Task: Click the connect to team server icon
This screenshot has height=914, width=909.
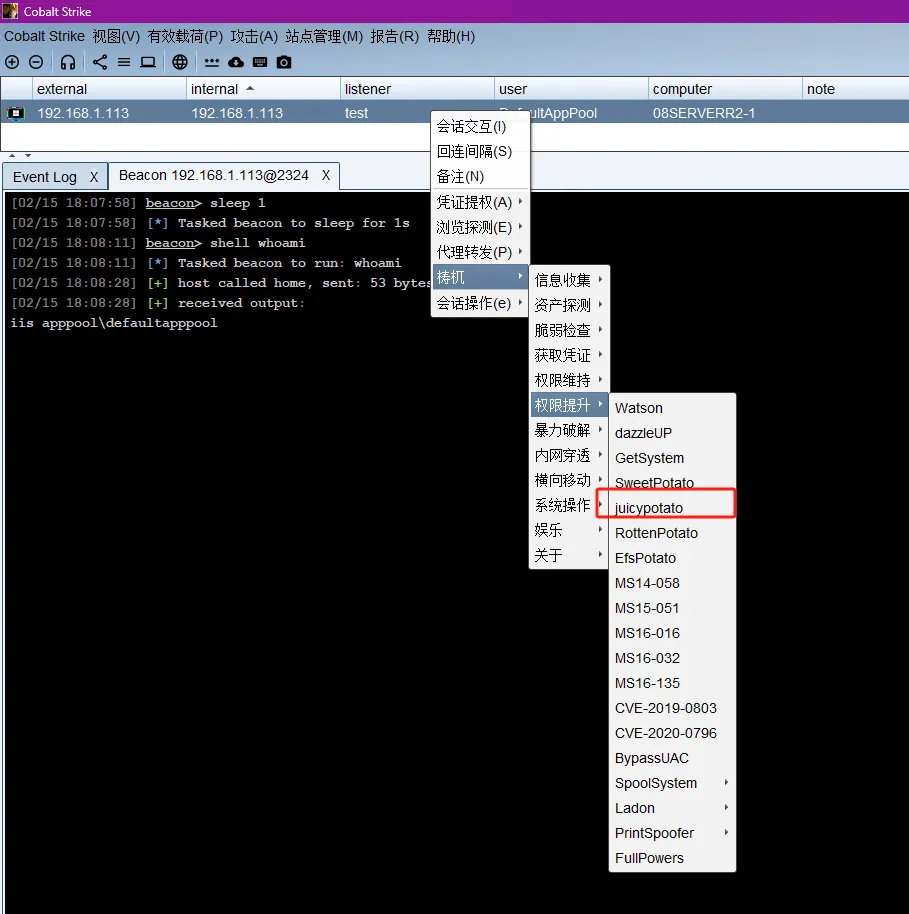Action: pos(12,62)
